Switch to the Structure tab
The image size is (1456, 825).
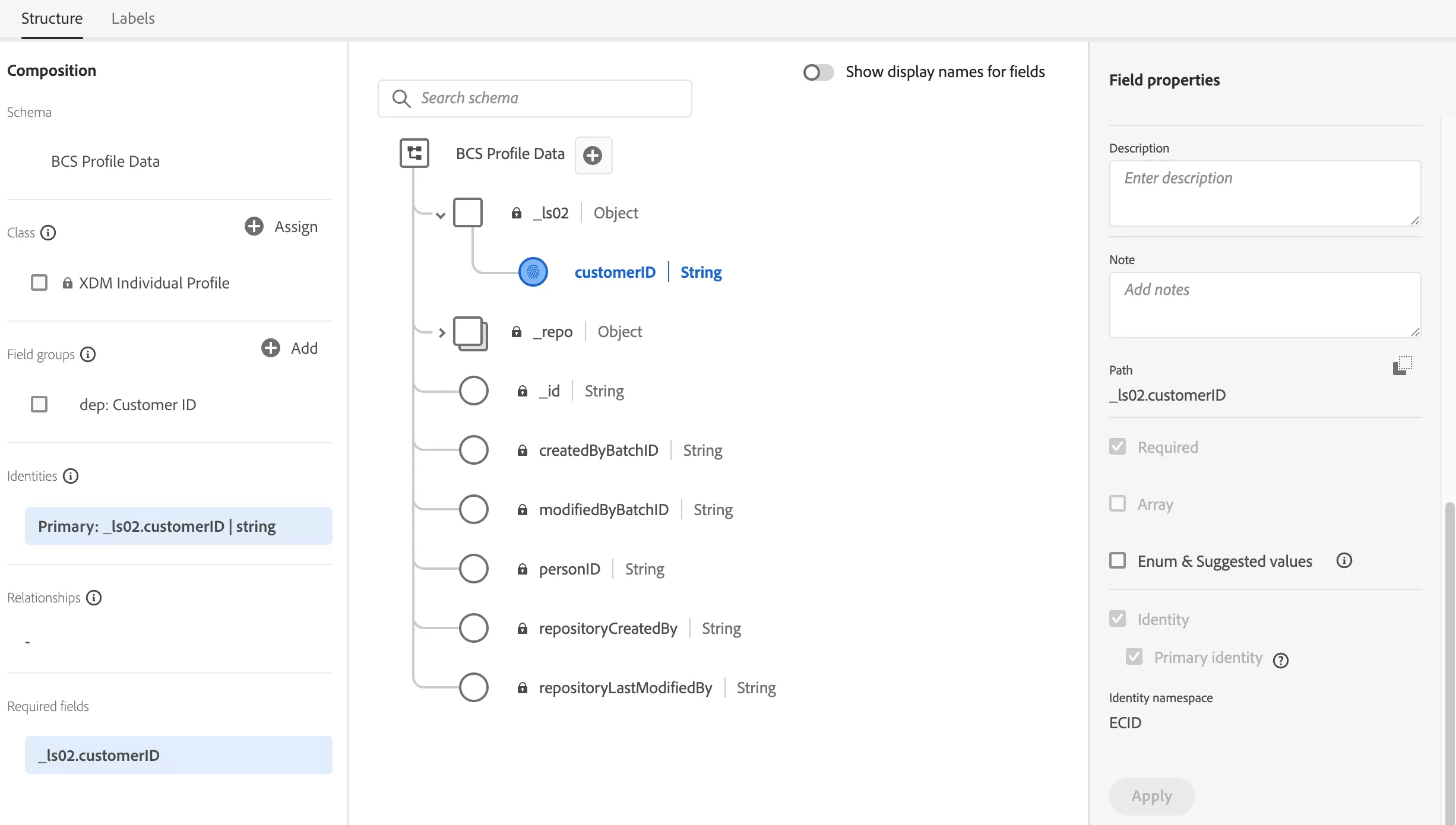tap(52, 18)
